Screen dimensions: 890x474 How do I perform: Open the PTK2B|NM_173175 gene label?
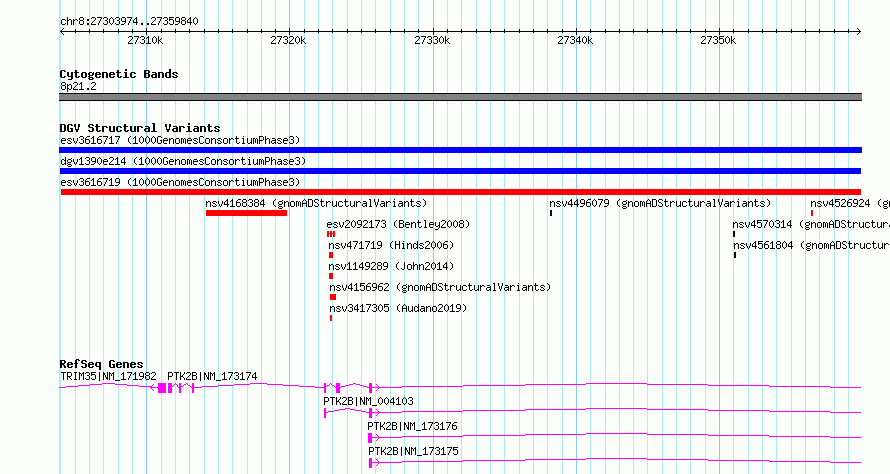tap(413, 451)
